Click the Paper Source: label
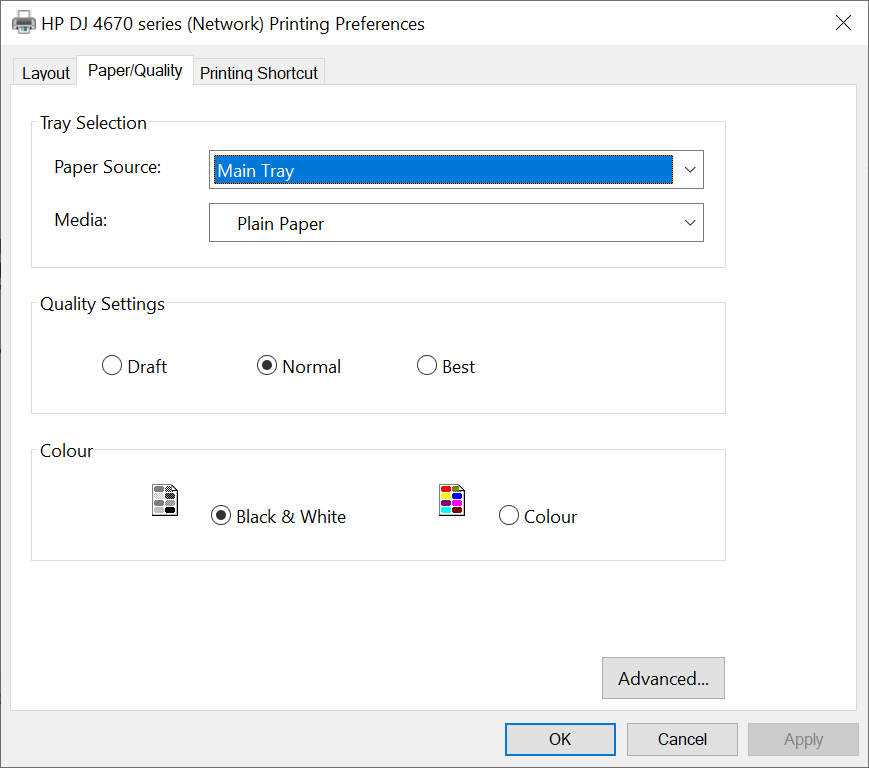This screenshot has height=768, width=869. (x=108, y=167)
